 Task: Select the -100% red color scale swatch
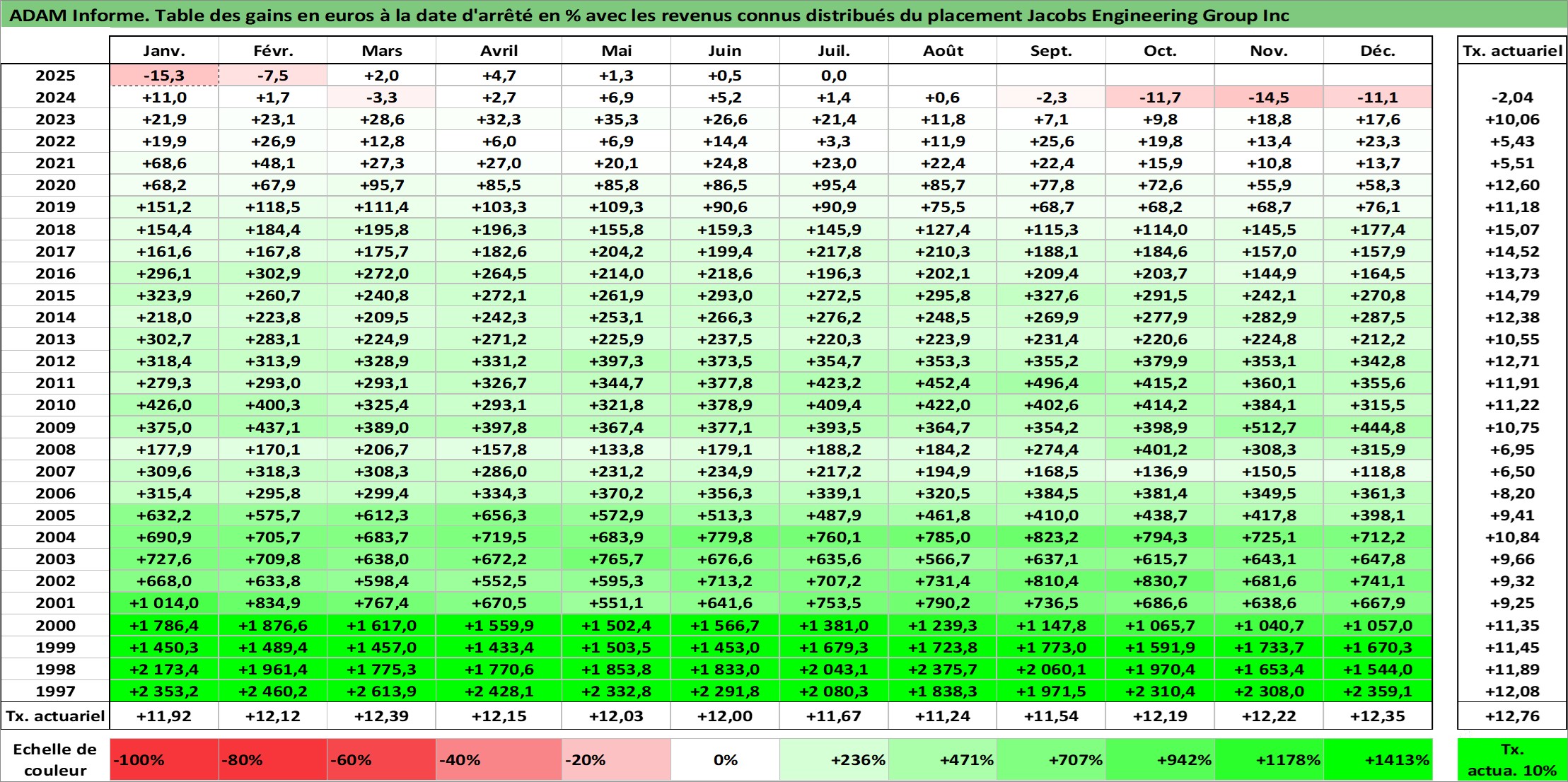pyautogui.click(x=164, y=759)
